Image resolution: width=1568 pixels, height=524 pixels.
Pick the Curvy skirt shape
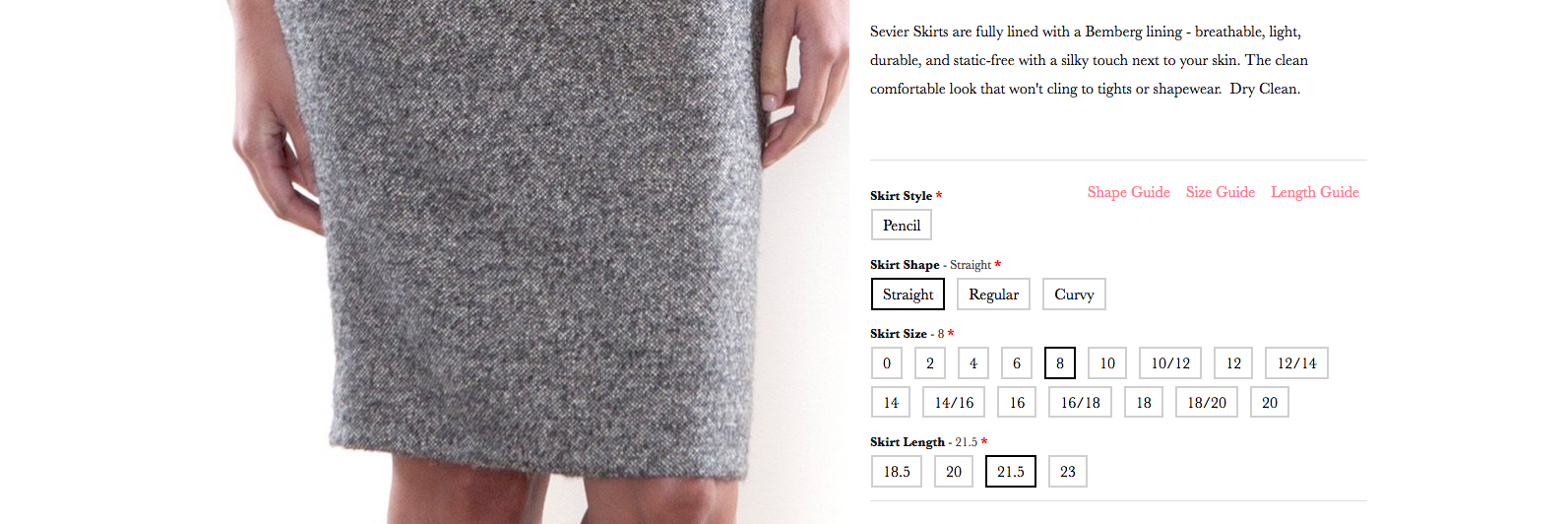[1074, 294]
